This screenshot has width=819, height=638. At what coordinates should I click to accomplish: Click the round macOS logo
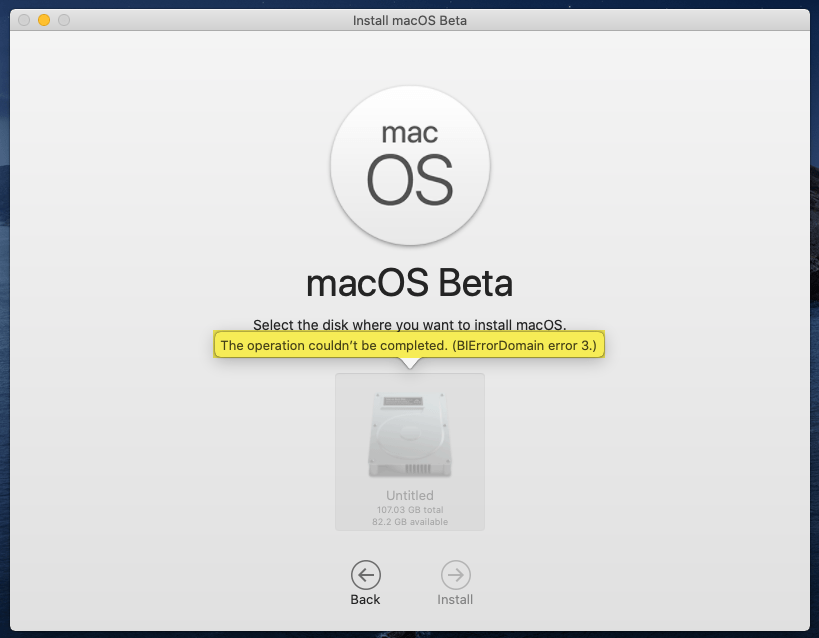click(410, 166)
